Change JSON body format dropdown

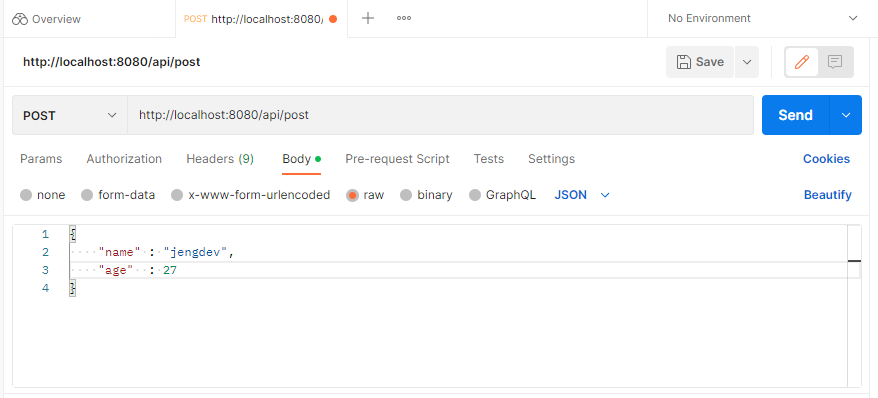pyautogui.click(x=582, y=195)
